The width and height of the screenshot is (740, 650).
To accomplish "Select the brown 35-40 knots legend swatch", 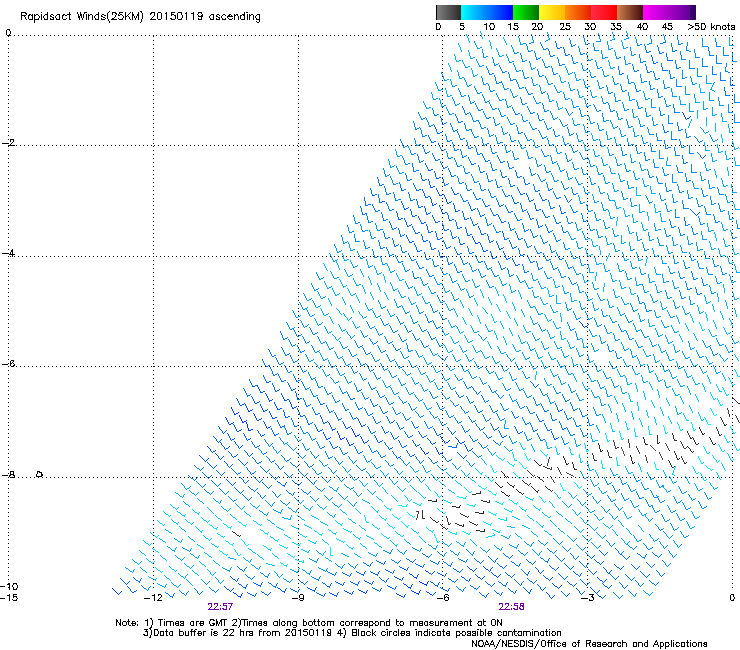I will point(630,12).
